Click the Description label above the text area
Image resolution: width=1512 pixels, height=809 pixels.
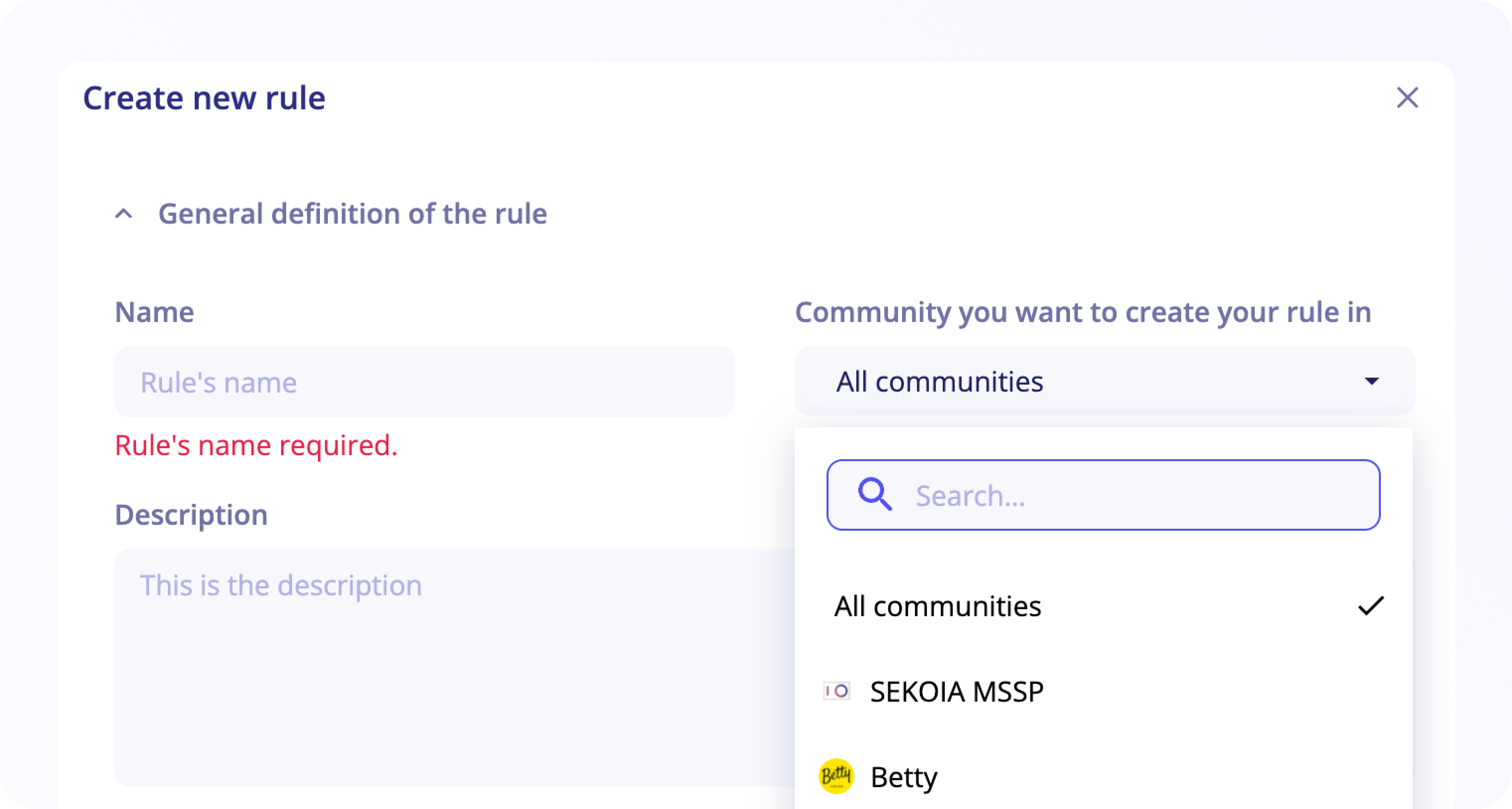point(192,515)
